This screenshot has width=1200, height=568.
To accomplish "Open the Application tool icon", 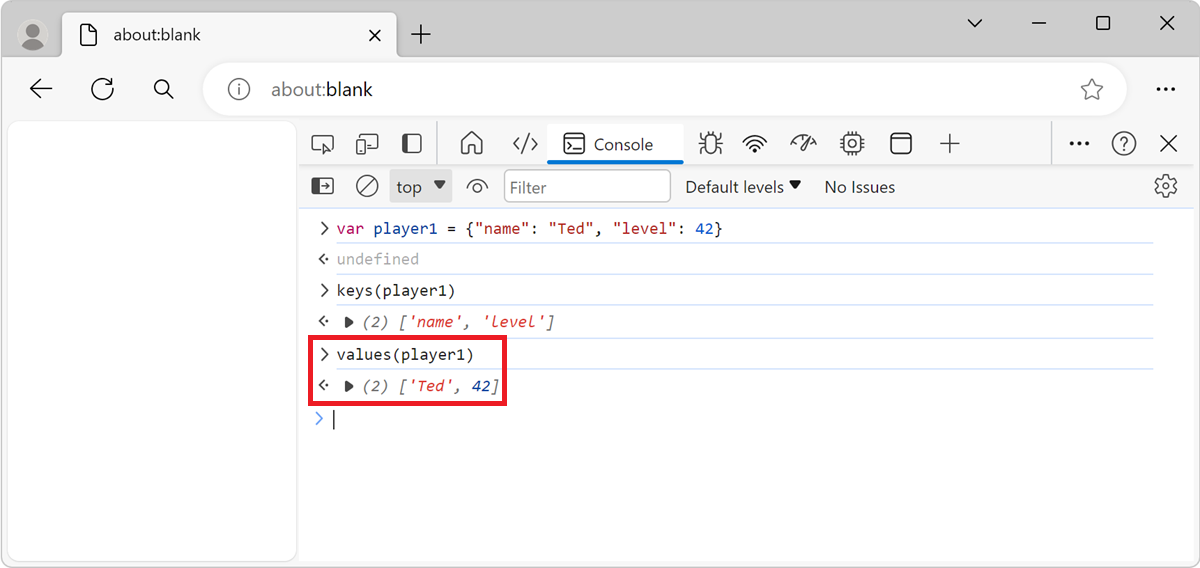I will point(901,144).
